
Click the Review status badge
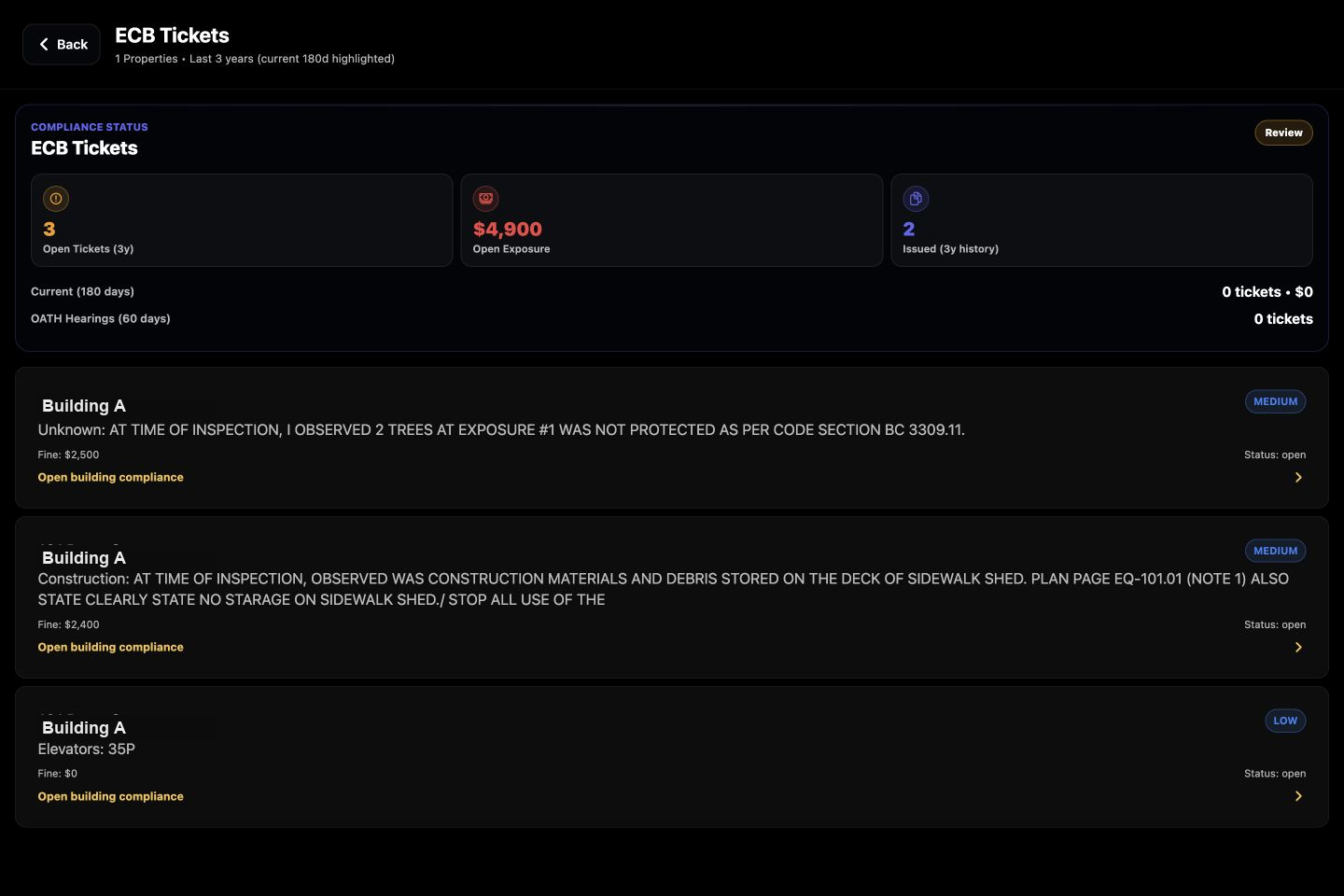[x=1283, y=133]
